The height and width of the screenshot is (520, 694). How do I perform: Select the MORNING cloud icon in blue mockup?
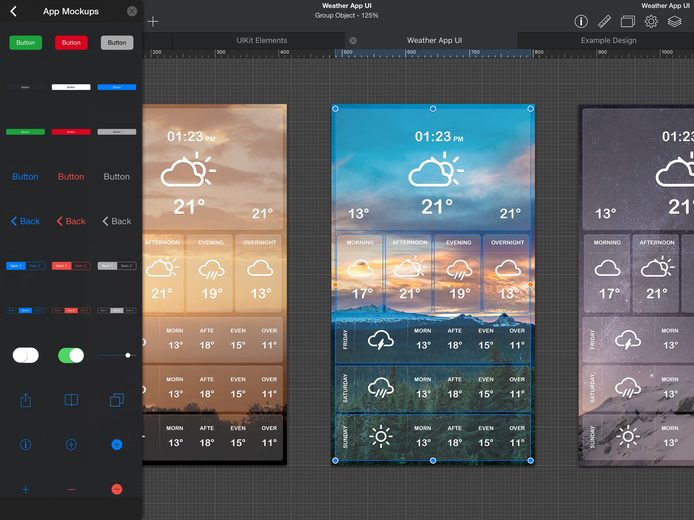[x=360, y=268]
